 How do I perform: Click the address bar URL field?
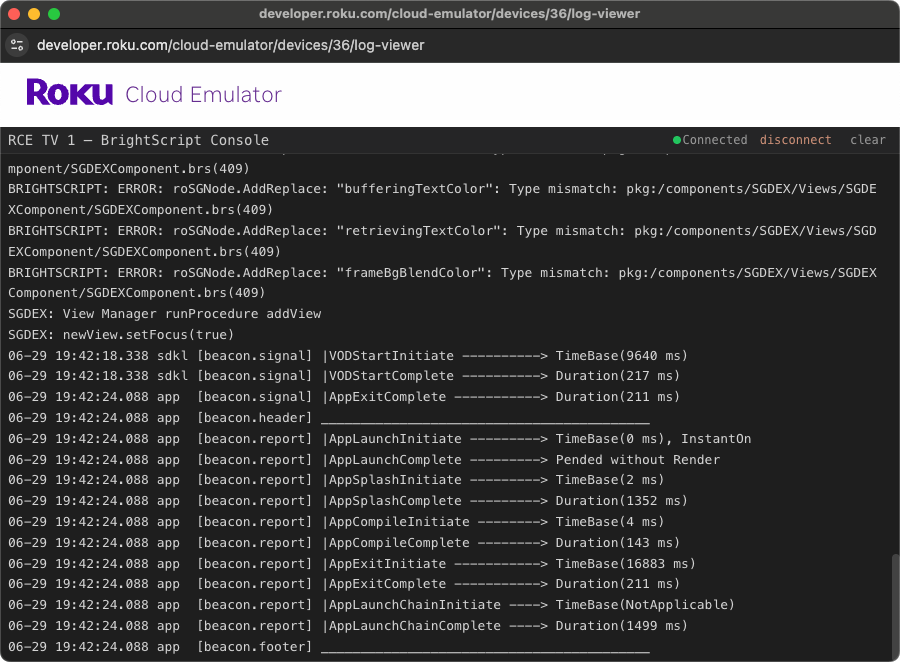click(231, 45)
